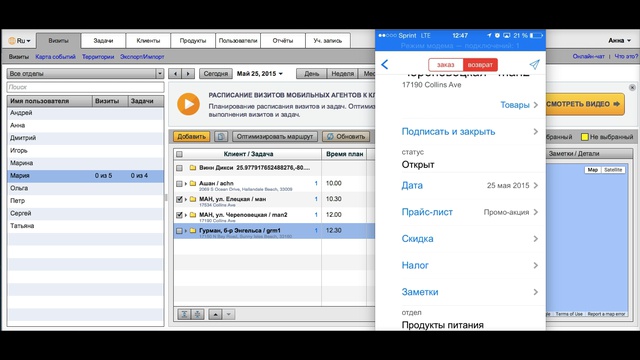The image size is (640, 360).
Task: Open the Все отделы dropdown
Action: 85,73
